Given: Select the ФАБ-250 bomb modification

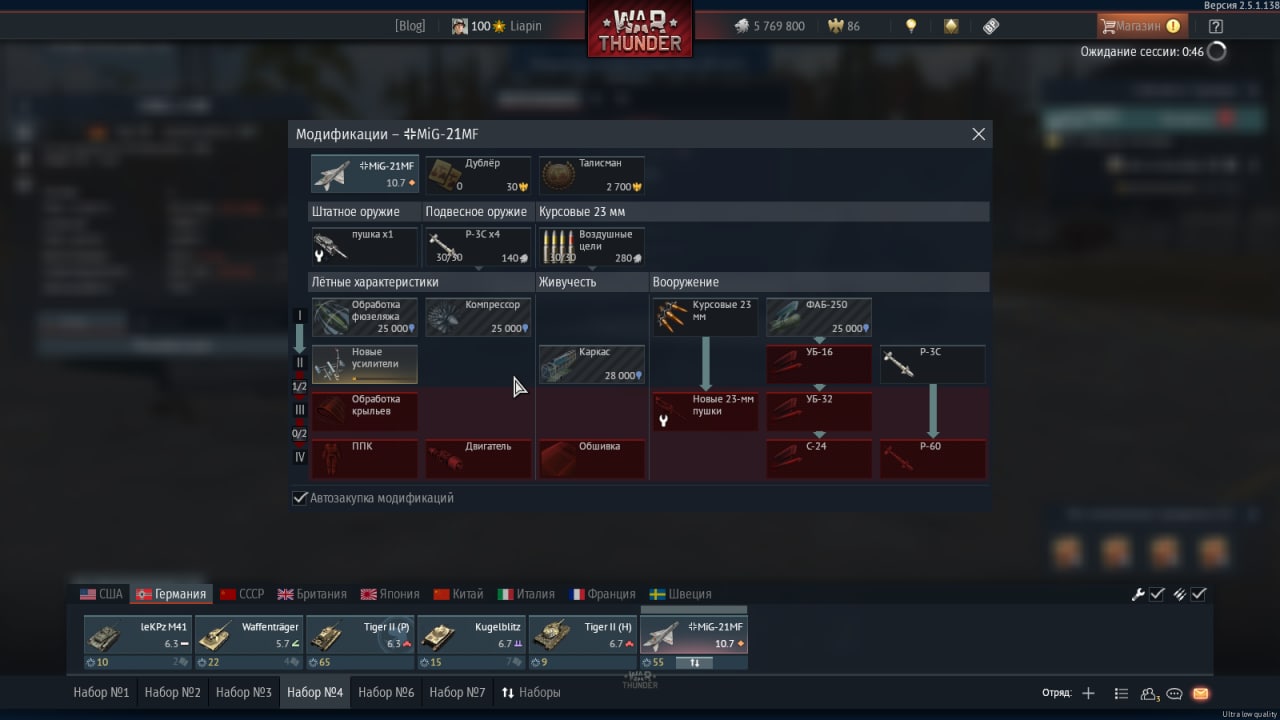Looking at the screenshot, I should [819, 317].
